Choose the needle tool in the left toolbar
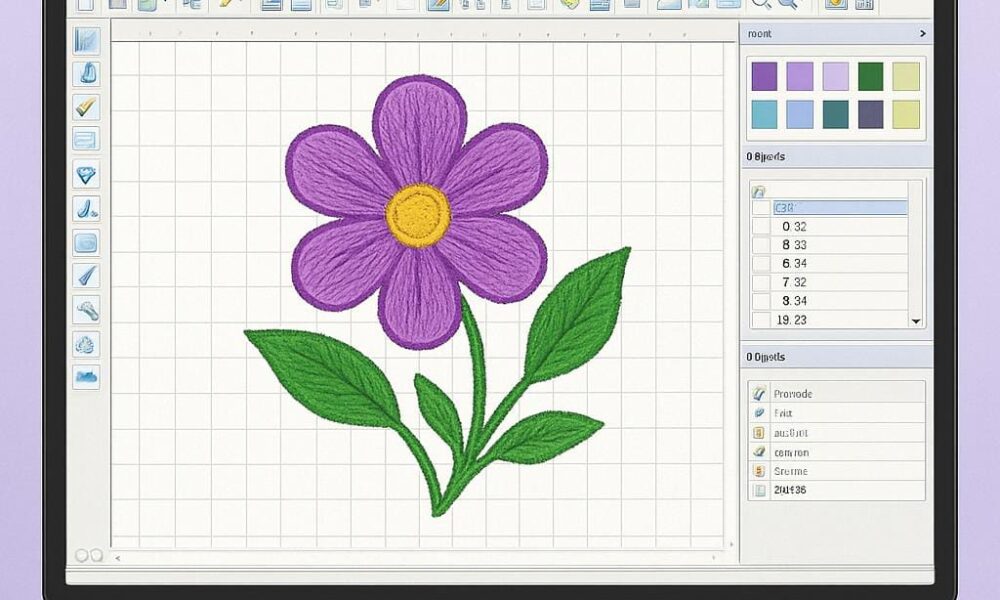 (86, 276)
